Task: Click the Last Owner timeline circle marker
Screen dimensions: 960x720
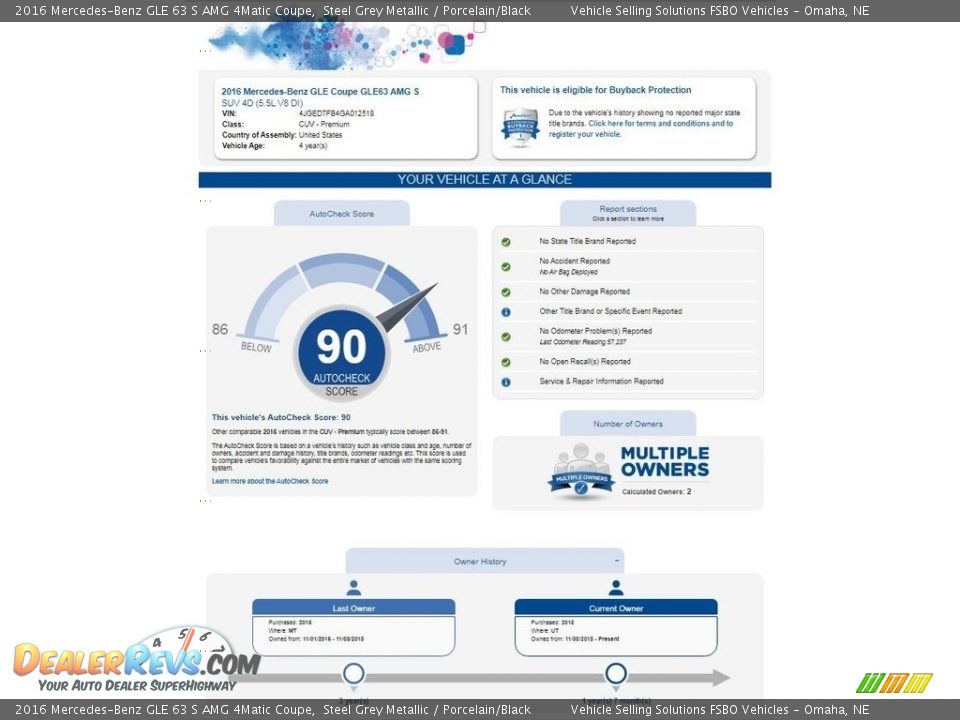Action: tap(353, 673)
